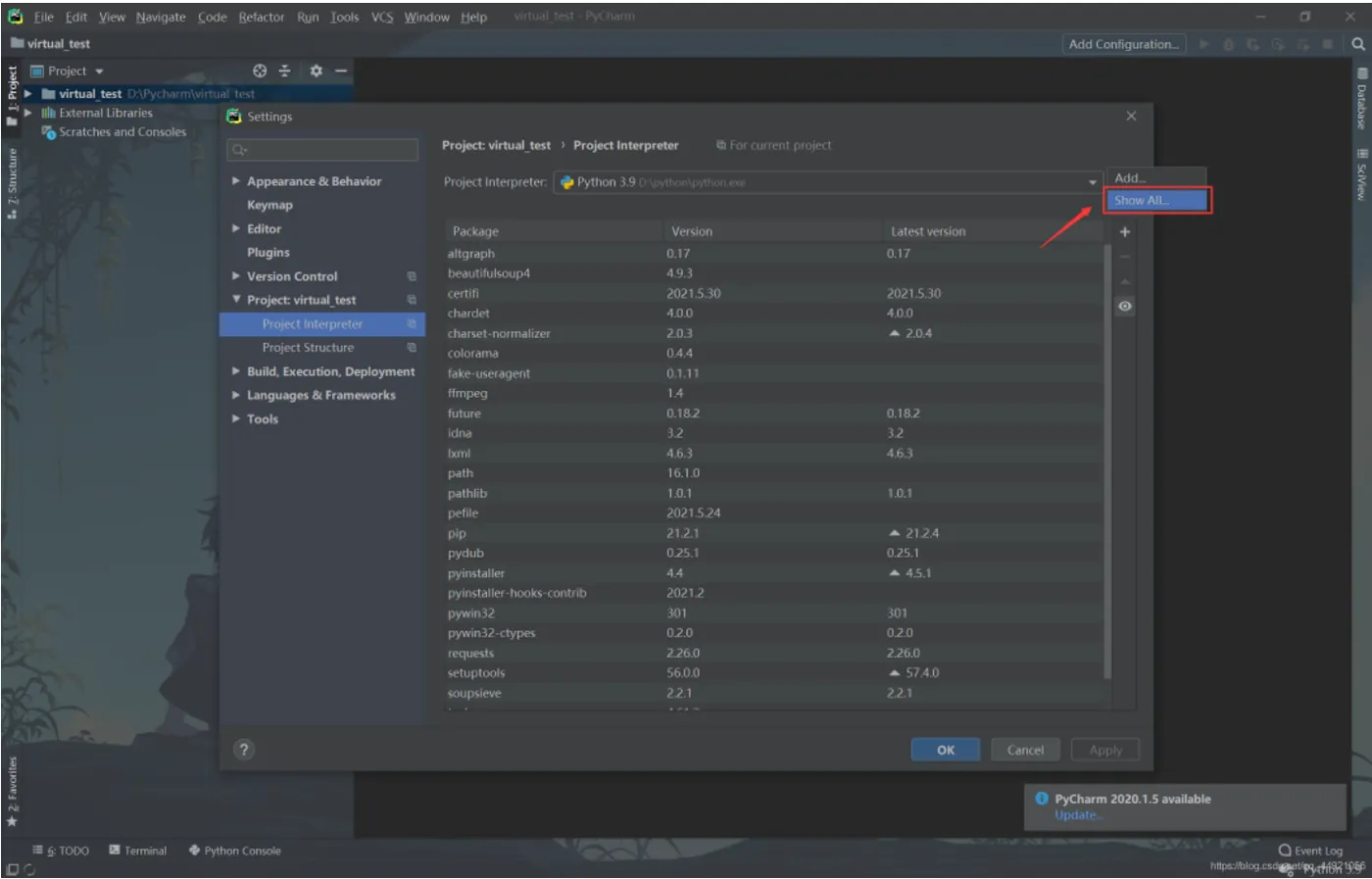Select beautifulsoup4 package row
The height and width of the screenshot is (879, 1372).
point(774,273)
